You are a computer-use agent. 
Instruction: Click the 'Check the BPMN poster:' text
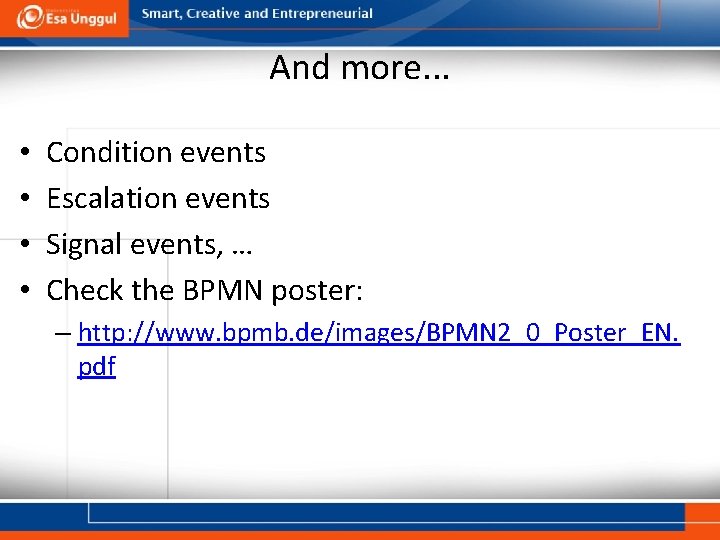[204, 291]
